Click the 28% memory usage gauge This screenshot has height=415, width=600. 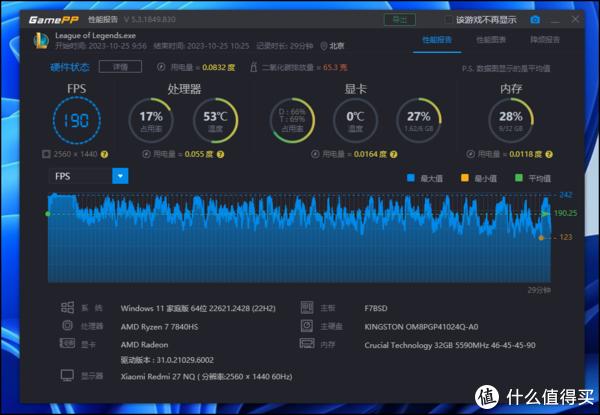[510, 120]
